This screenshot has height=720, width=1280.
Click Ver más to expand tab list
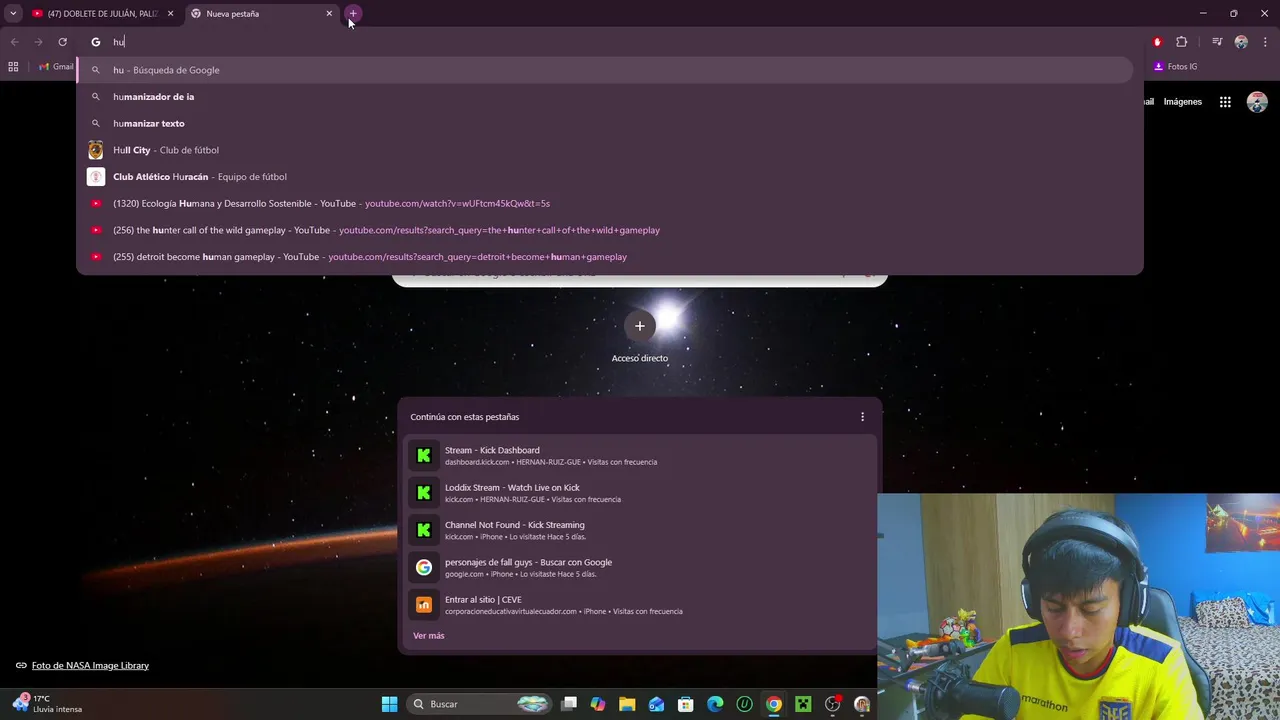pyautogui.click(x=429, y=636)
